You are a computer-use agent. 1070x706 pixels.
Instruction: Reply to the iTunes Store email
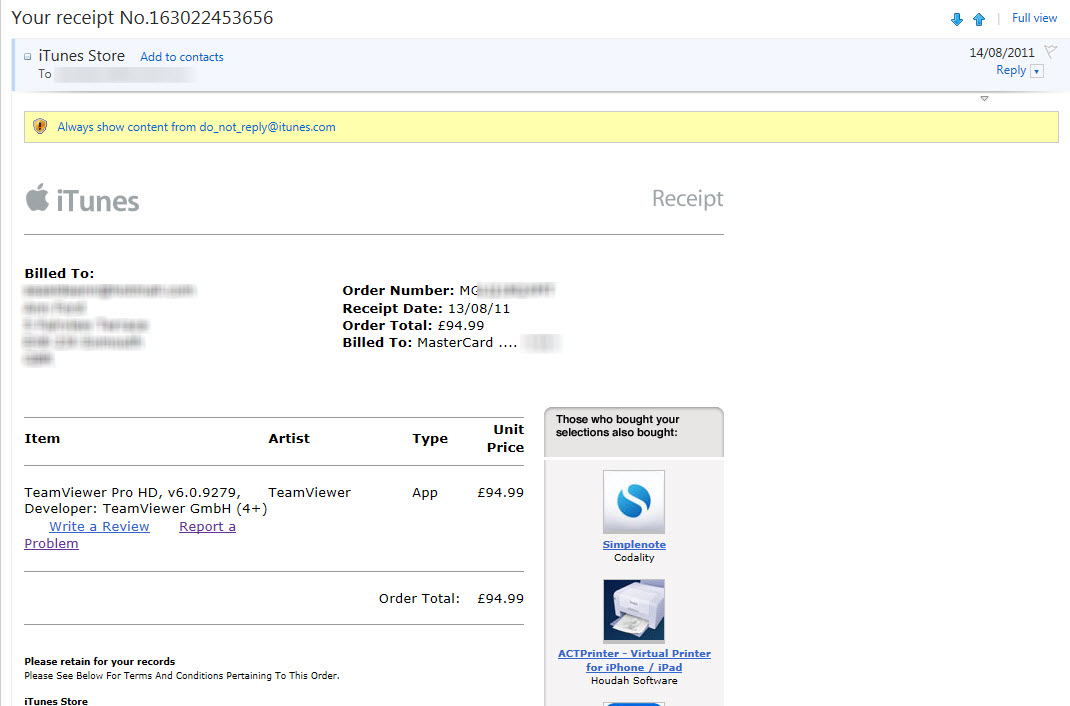click(1011, 70)
